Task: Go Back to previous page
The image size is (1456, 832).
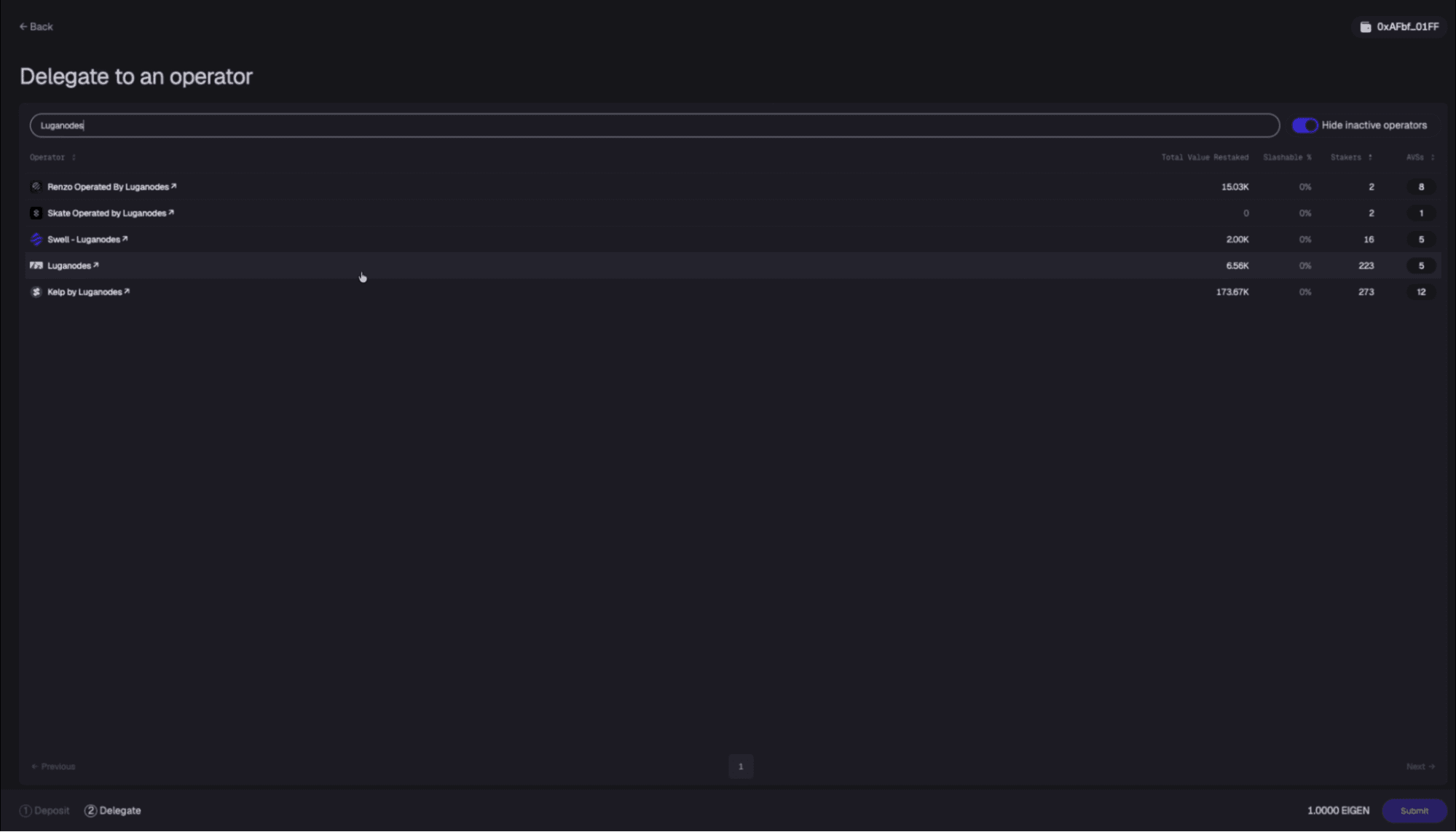Action: [x=36, y=27]
